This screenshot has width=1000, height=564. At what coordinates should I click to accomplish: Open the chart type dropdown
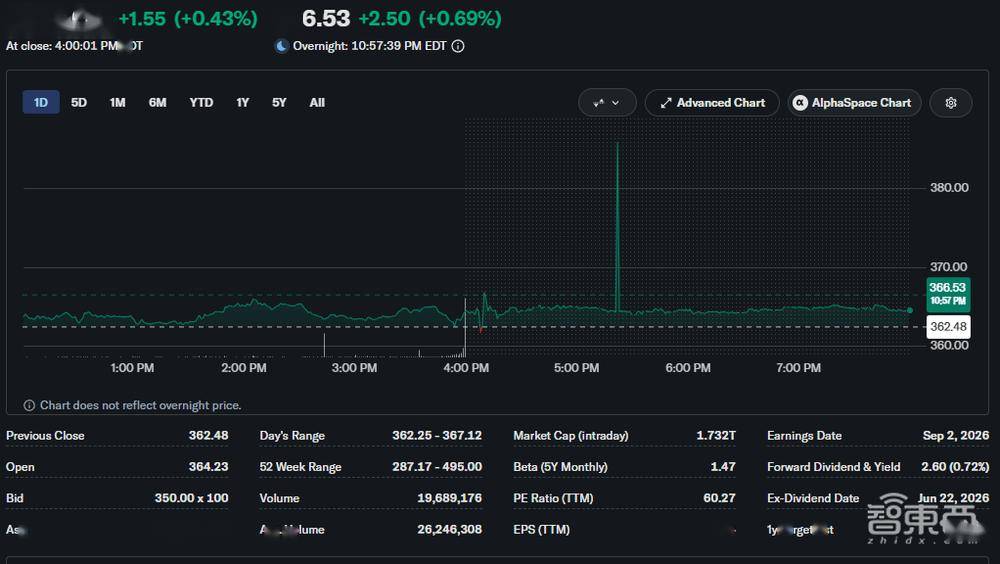click(607, 103)
